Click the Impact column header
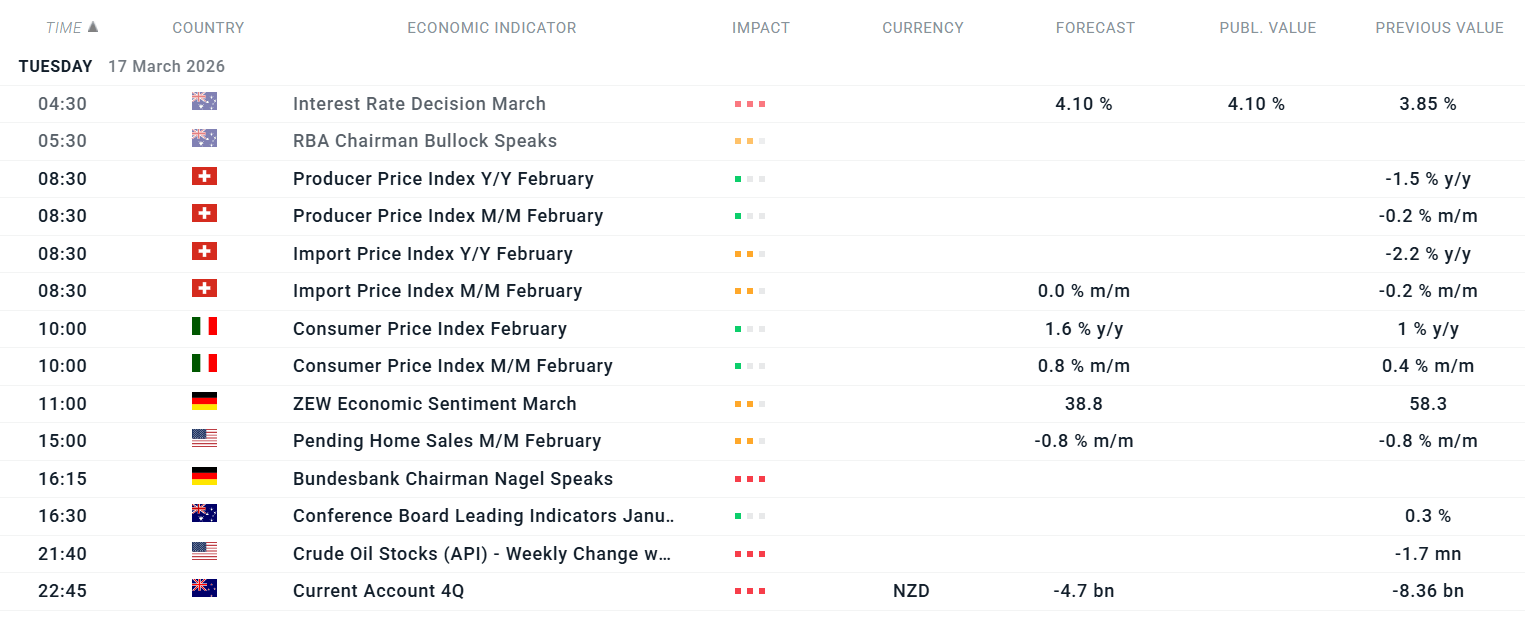Image resolution: width=1525 pixels, height=628 pixels. coord(760,28)
